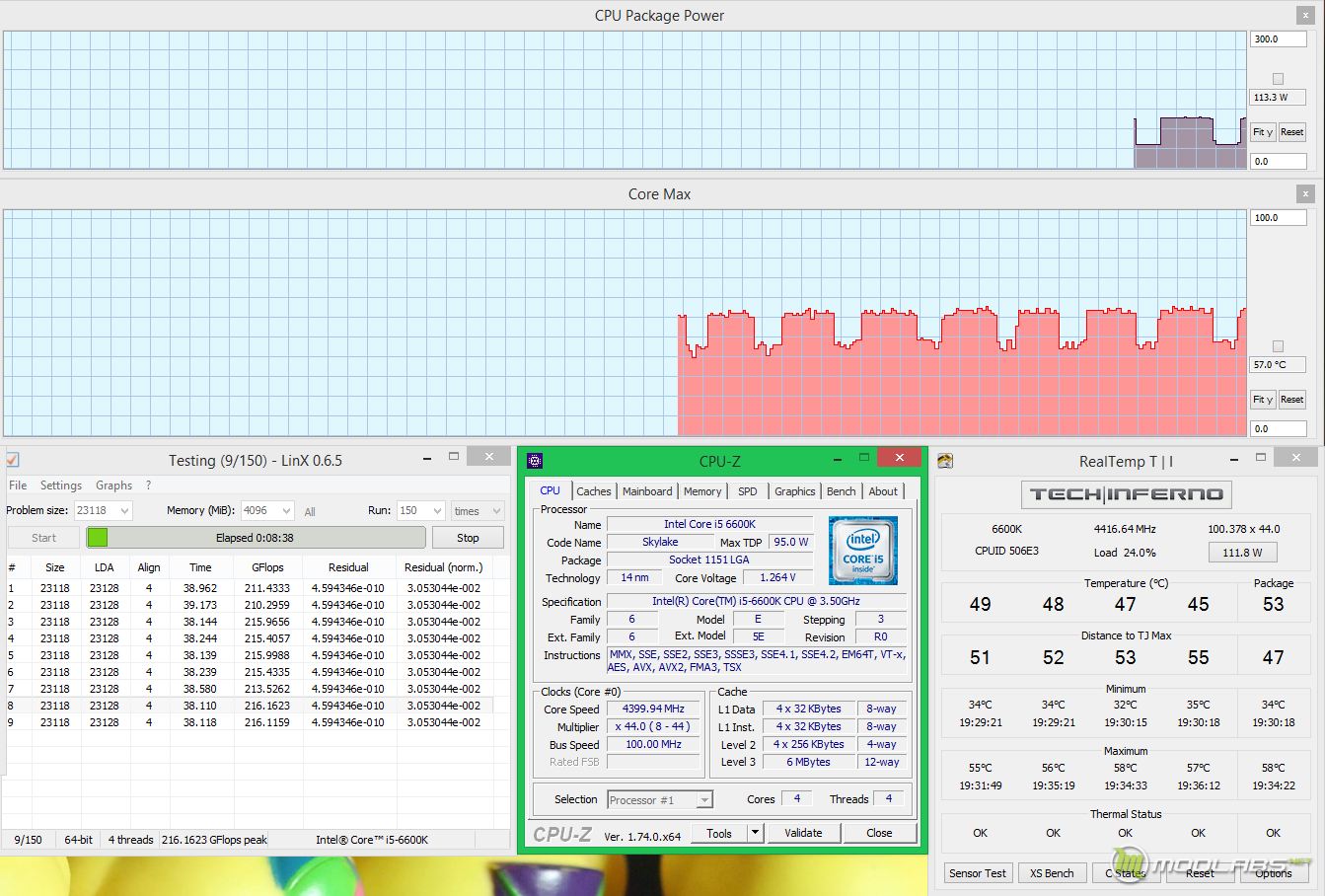Viewport: 1325px width, 896px height.
Task: Click the Level 3 6 MBytes cache field
Action: coord(808,763)
